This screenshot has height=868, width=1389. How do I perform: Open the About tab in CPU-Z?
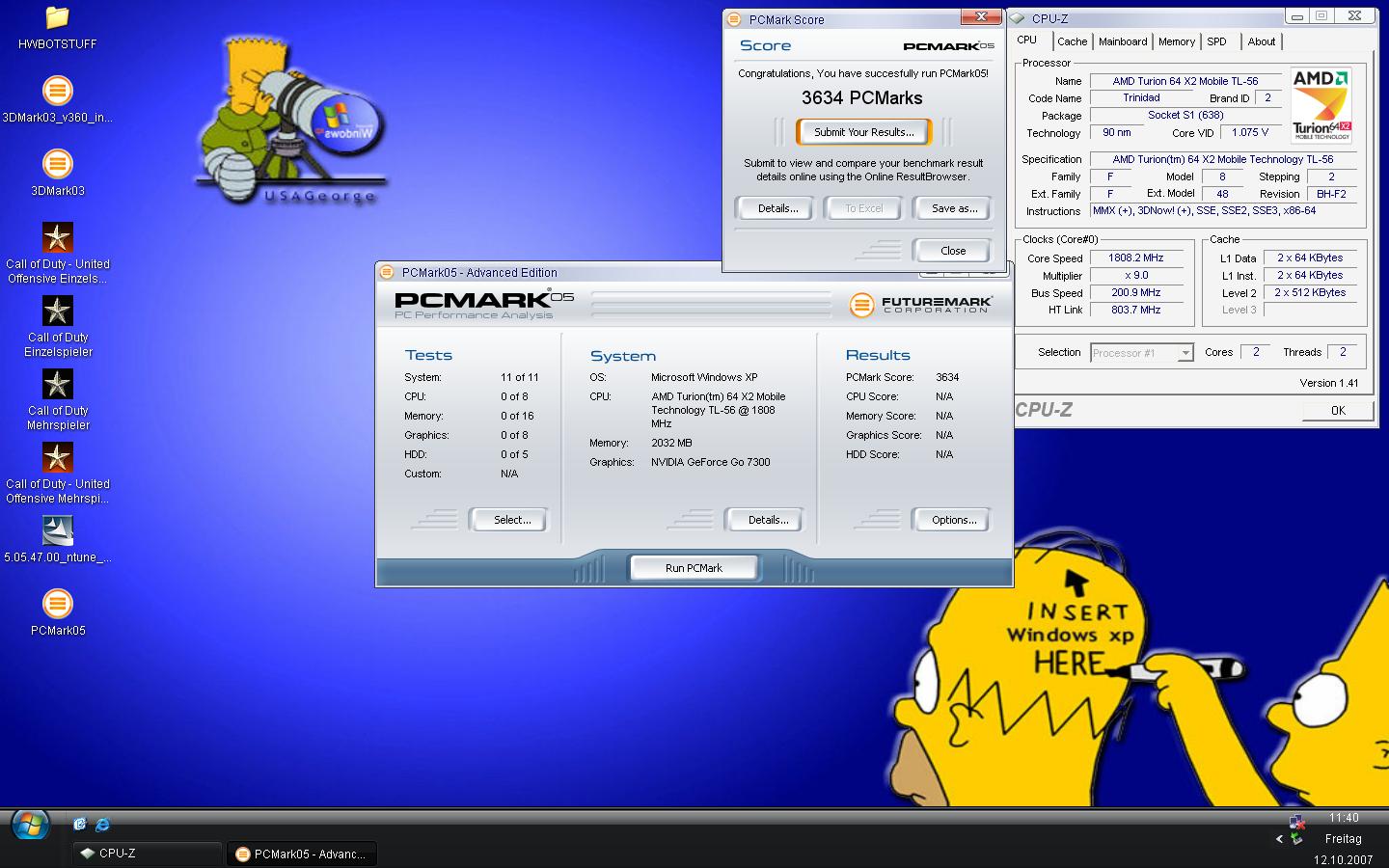1261,41
